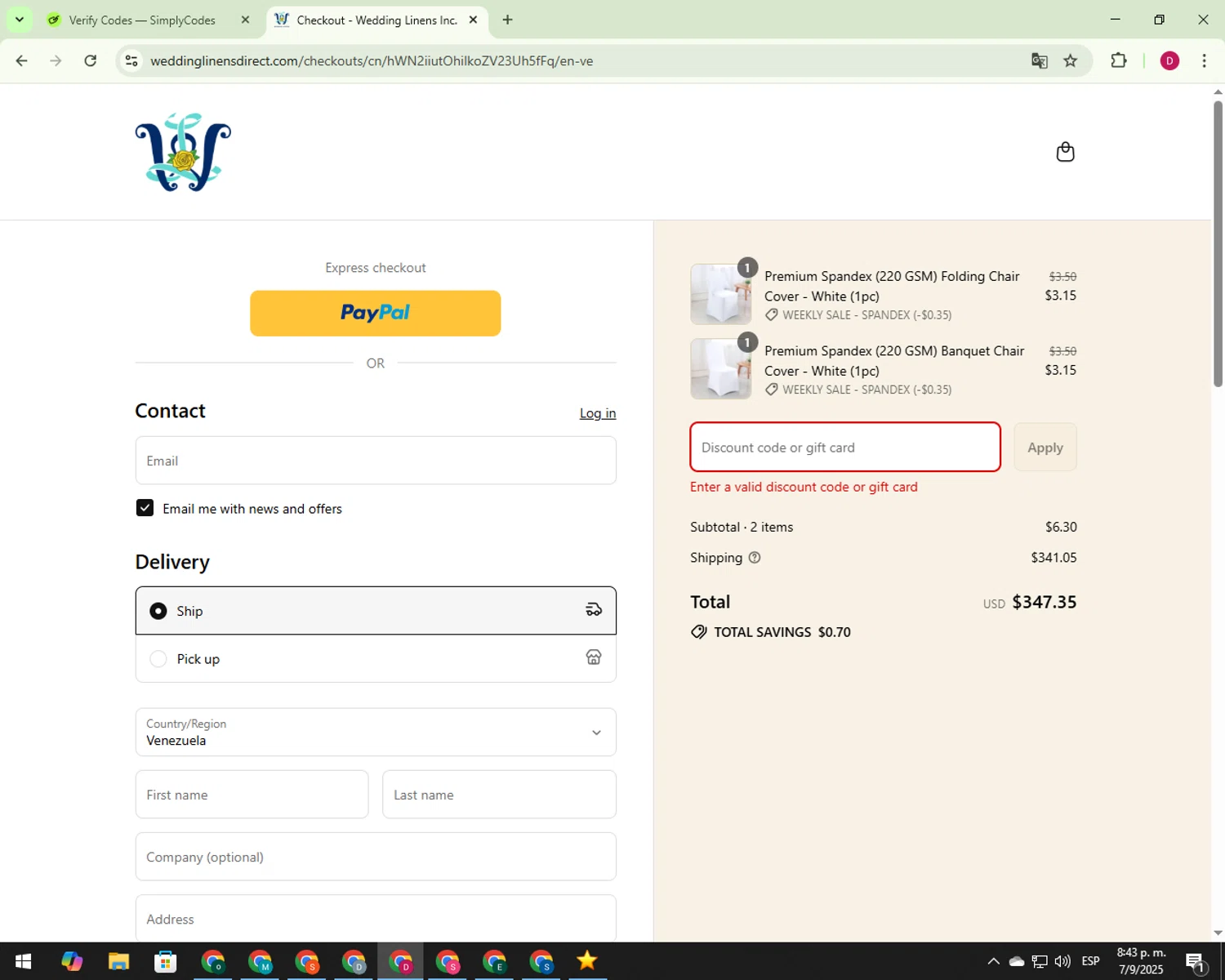1225x980 pixels.
Task: Open File Explorer from the taskbar
Action: coord(118,961)
